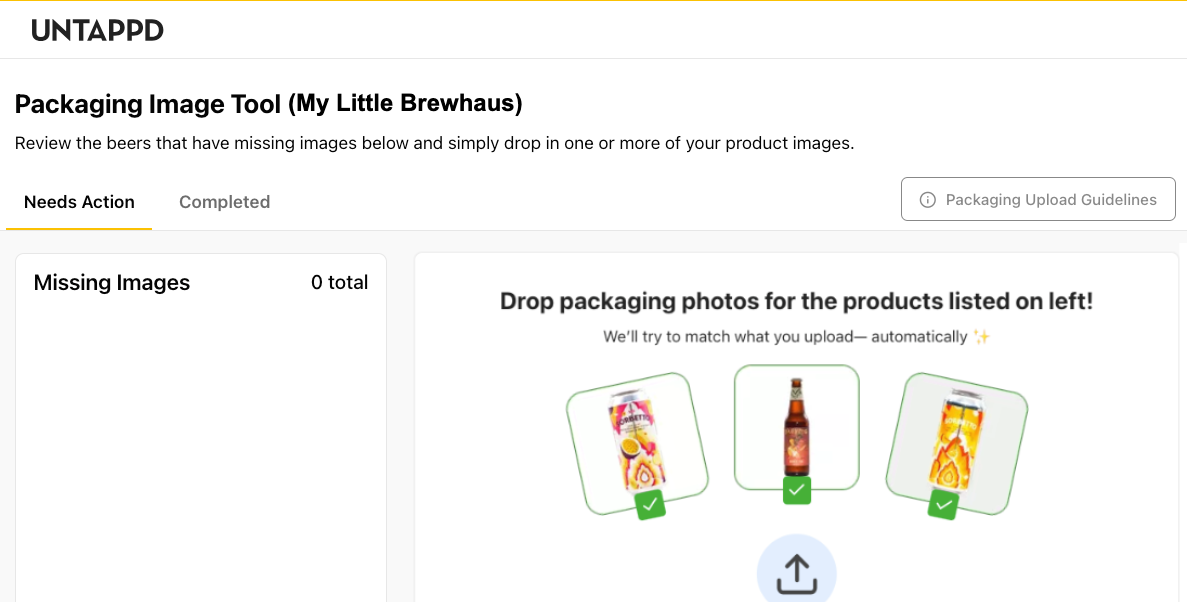Click the "Missing Images" panel heading
The height and width of the screenshot is (602, 1187).
[112, 283]
